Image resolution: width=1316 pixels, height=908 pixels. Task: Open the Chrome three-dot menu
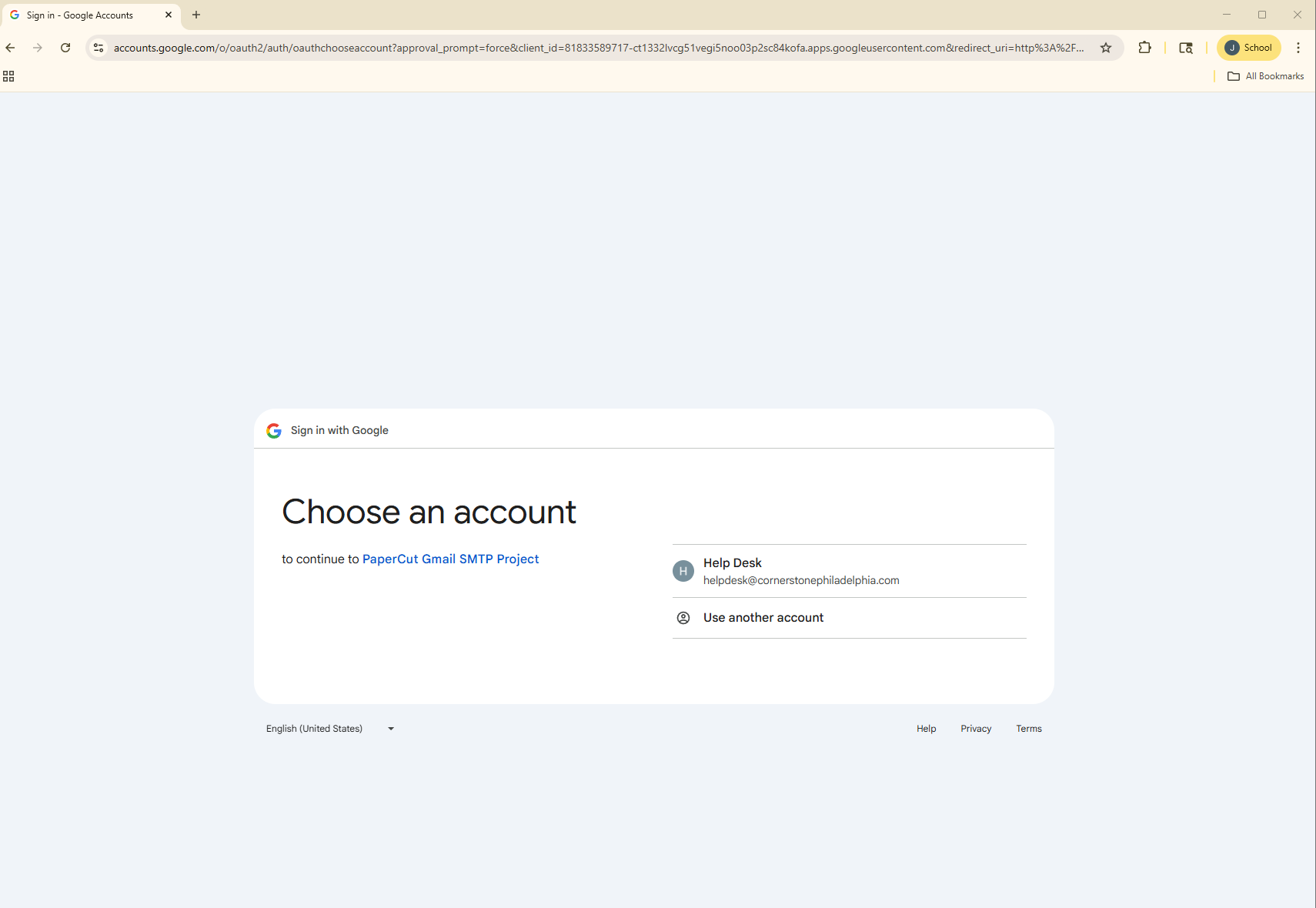(x=1298, y=48)
